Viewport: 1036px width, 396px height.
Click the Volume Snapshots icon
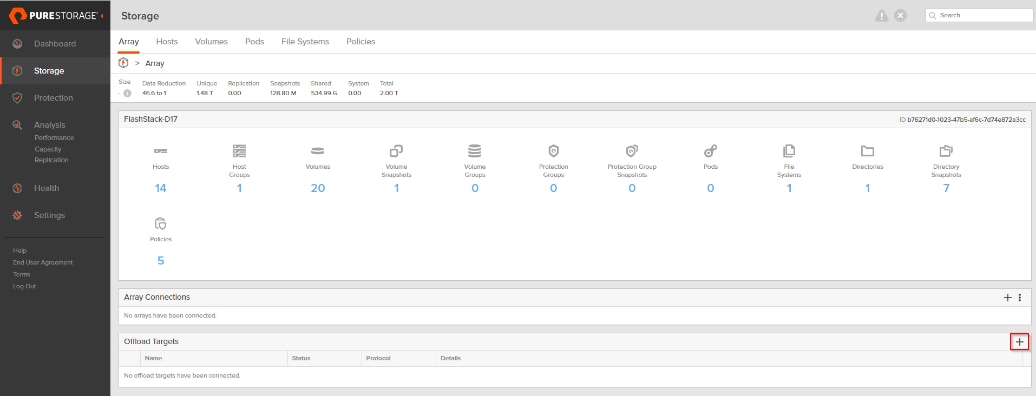tap(396, 151)
